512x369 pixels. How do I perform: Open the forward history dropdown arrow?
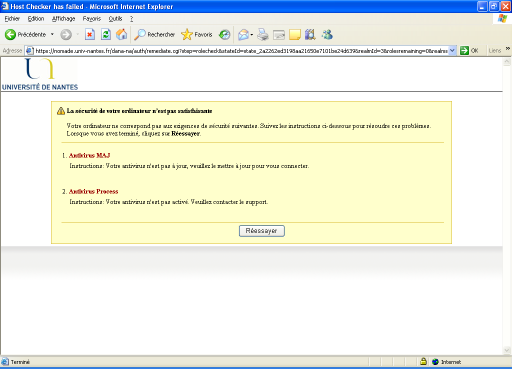click(77, 34)
